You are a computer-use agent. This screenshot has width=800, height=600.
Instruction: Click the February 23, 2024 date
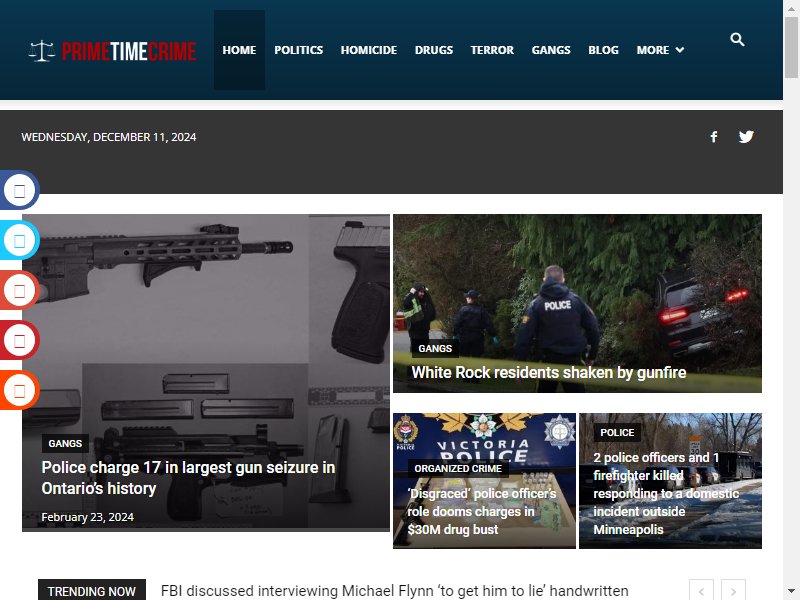tap(87, 517)
